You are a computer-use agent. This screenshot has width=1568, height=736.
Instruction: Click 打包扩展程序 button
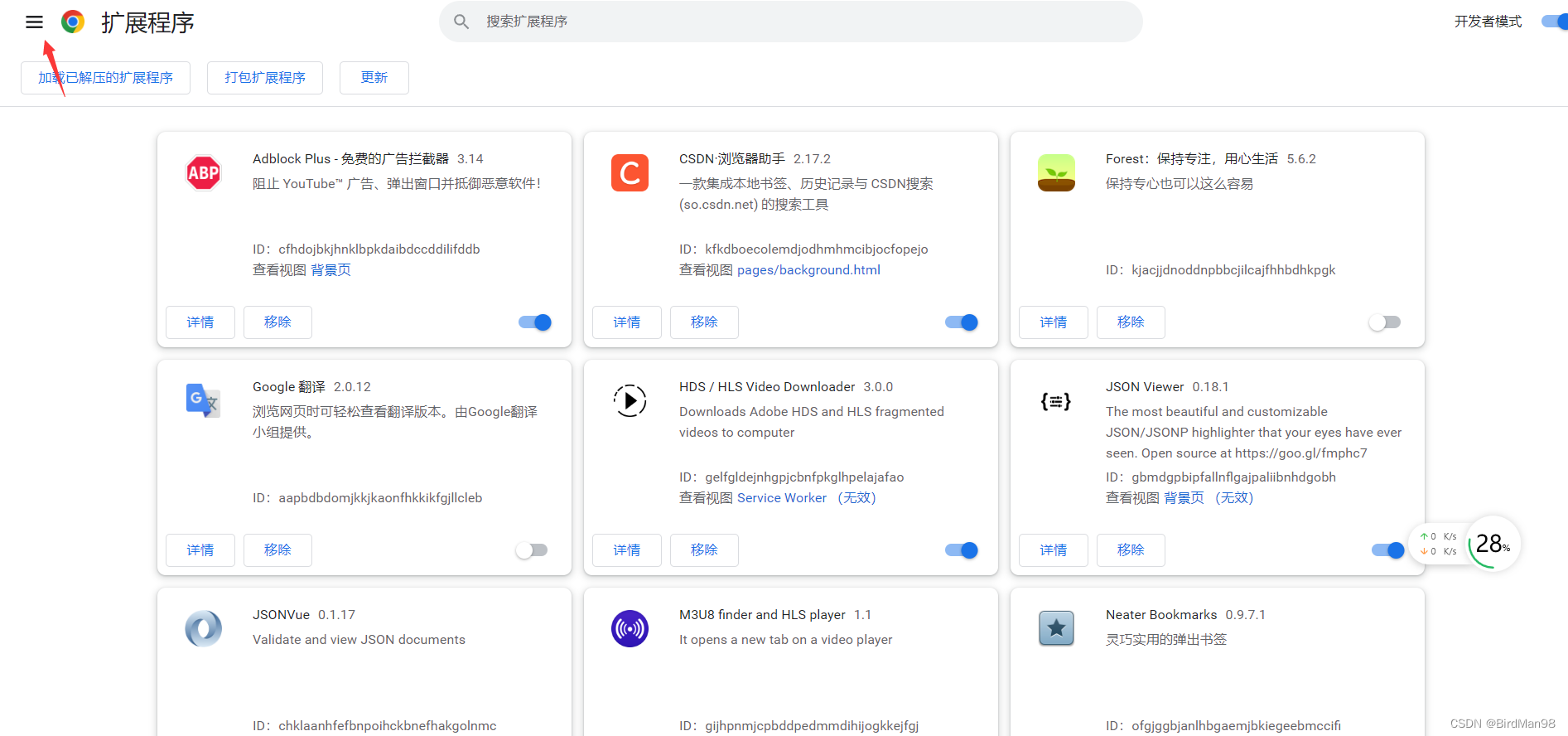tap(265, 78)
